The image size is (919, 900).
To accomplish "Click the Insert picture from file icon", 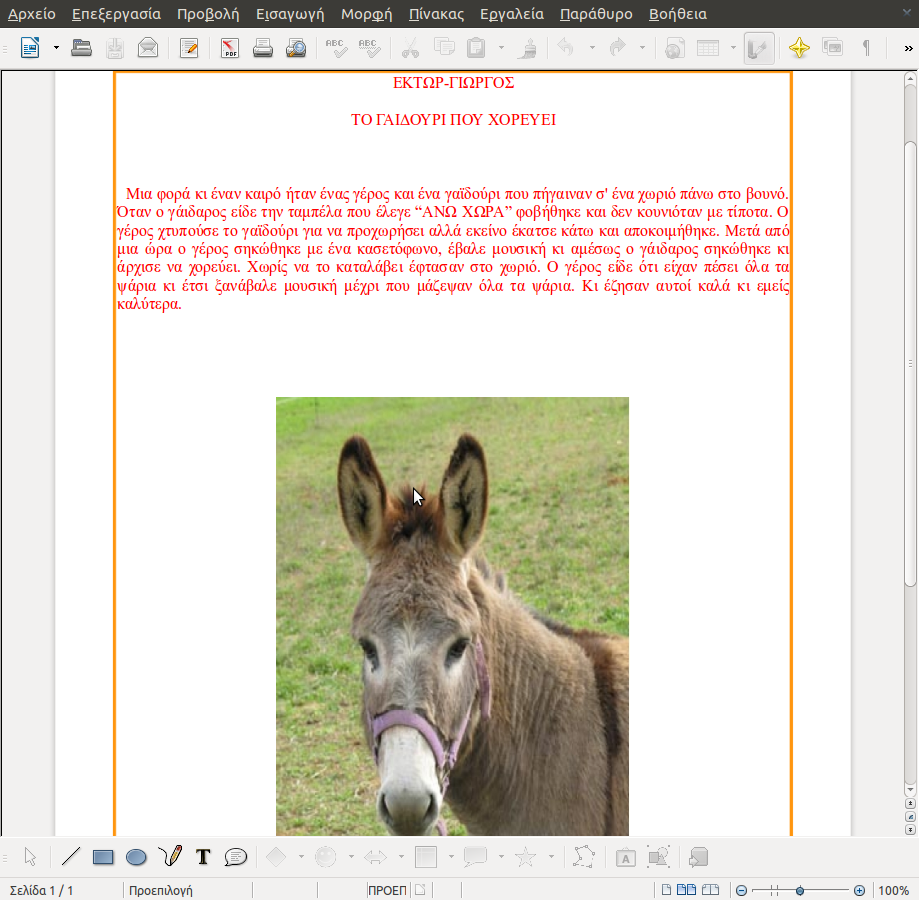I will point(659,857).
